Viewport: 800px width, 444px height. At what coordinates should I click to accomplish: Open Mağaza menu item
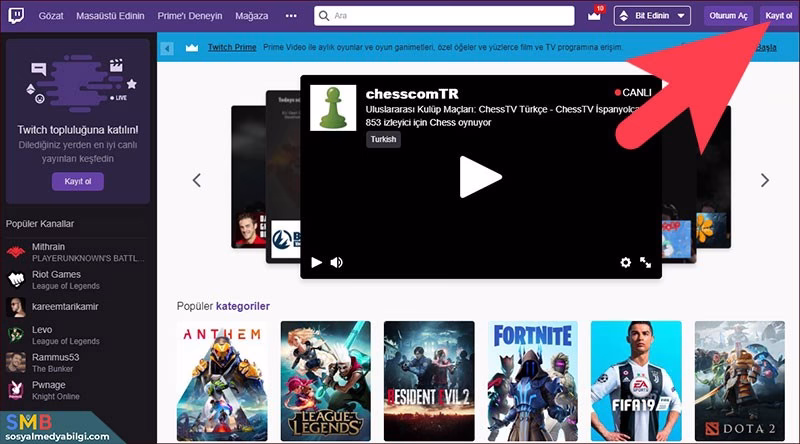(252, 16)
